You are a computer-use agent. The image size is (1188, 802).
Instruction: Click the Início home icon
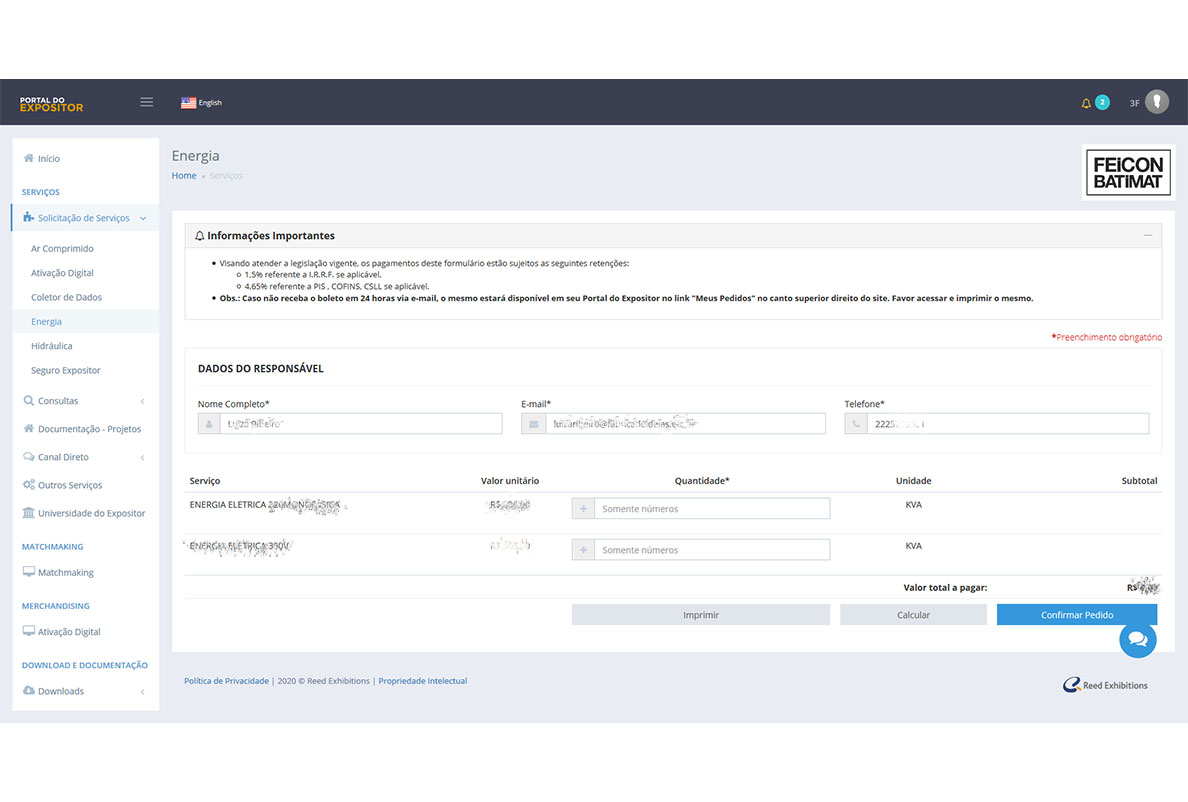click(x=29, y=158)
